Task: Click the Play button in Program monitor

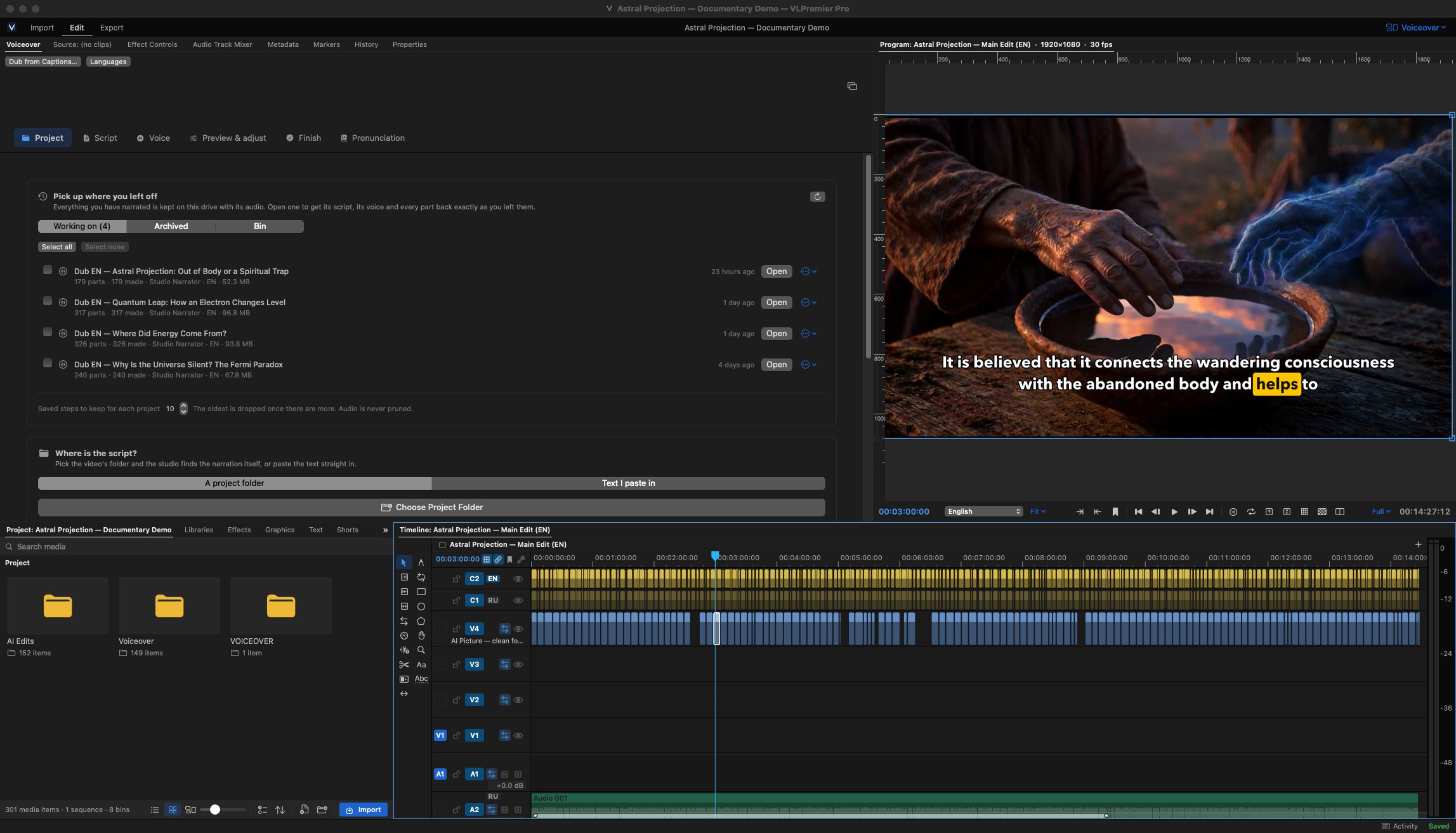Action: 1174,512
